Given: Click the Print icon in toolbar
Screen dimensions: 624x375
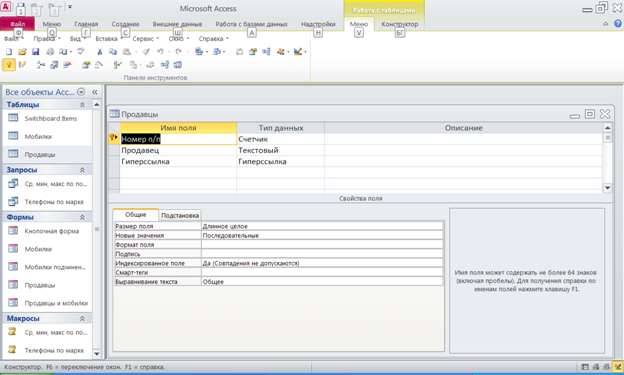Looking at the screenshot, I should click(x=50, y=51).
